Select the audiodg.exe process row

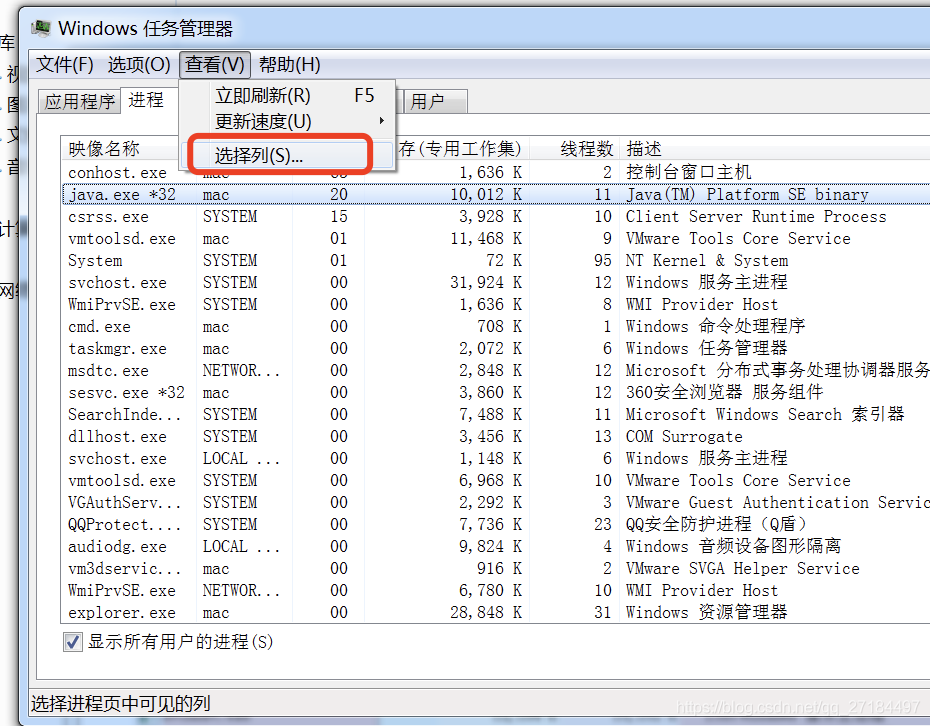point(496,546)
